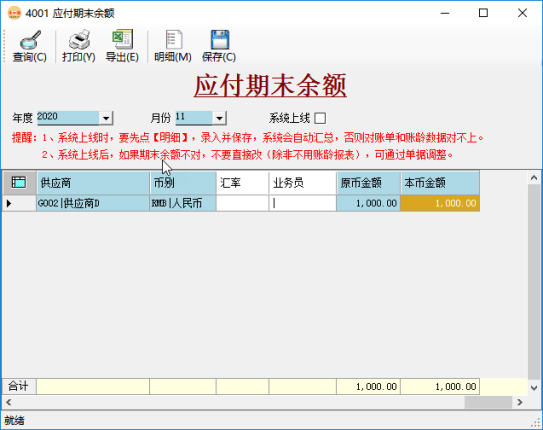
Task: Click the 保存 floppy disk icon
Action: pyautogui.click(x=220, y=39)
